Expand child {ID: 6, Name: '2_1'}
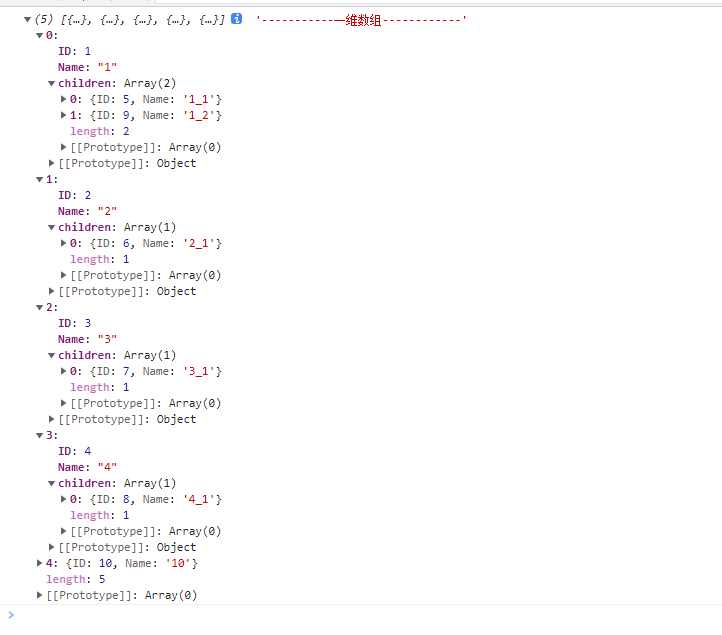This screenshot has width=722, height=635. 64,244
